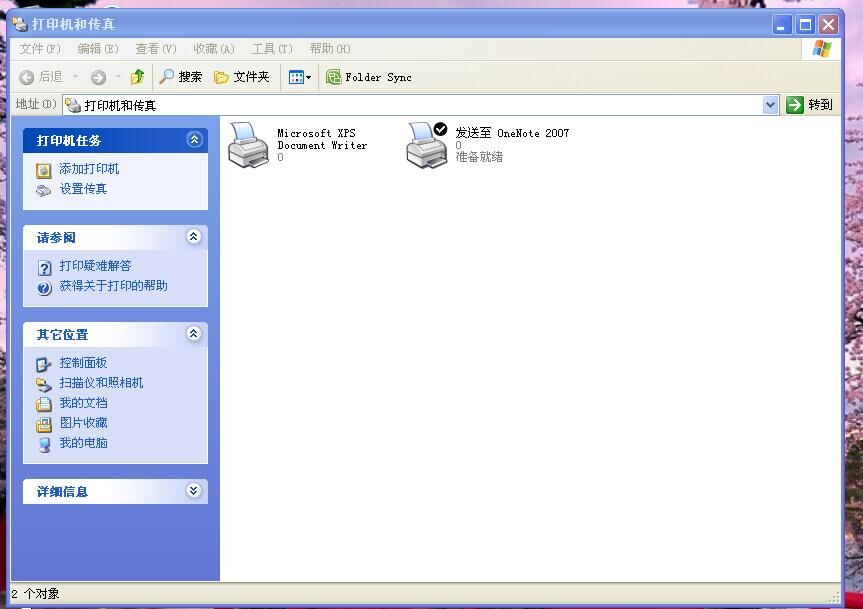Open the Edit (编辑) menu
863x609 pixels.
pos(98,49)
